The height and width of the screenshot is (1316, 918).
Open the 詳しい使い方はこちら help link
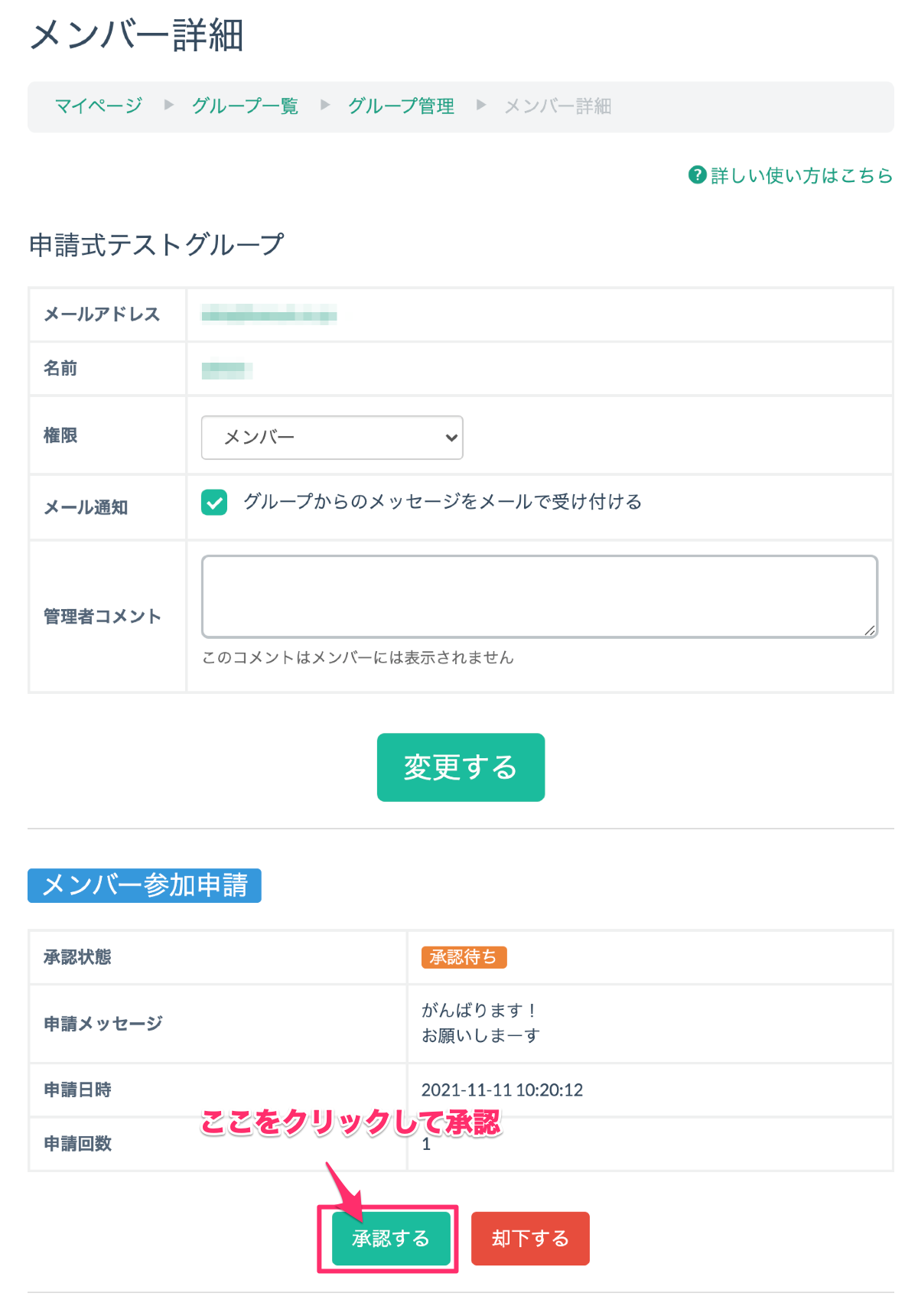(x=801, y=176)
